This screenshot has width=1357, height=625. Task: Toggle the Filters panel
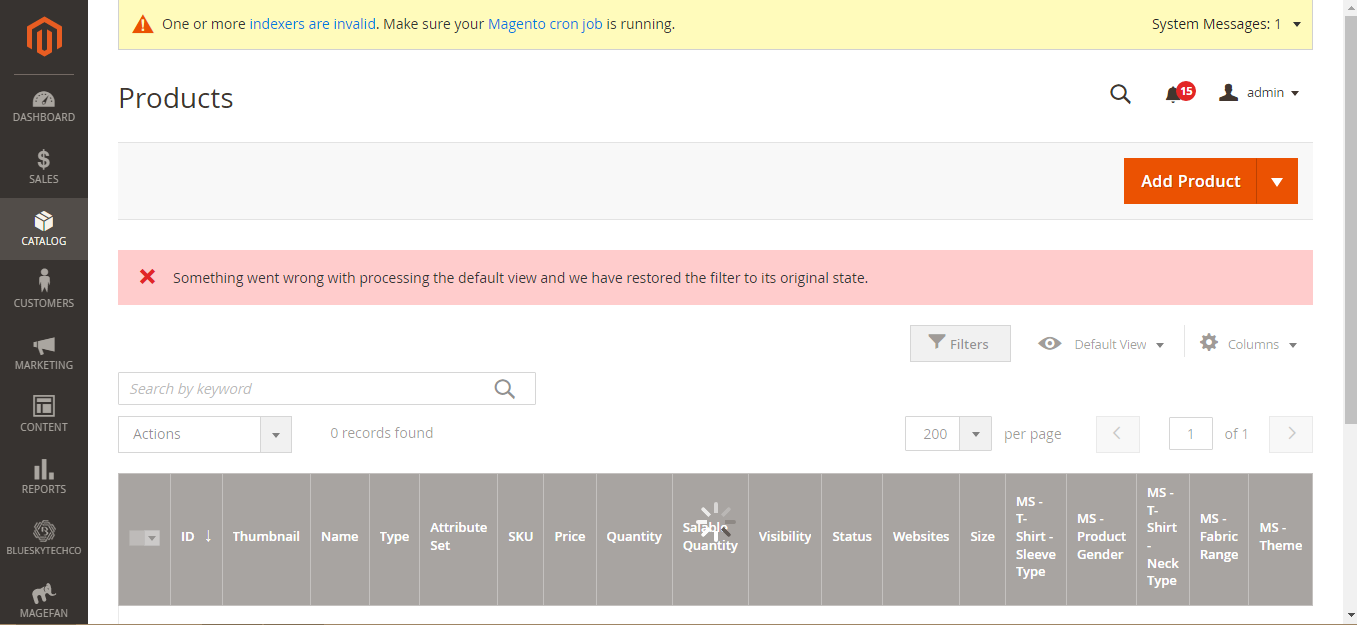click(x=959, y=343)
